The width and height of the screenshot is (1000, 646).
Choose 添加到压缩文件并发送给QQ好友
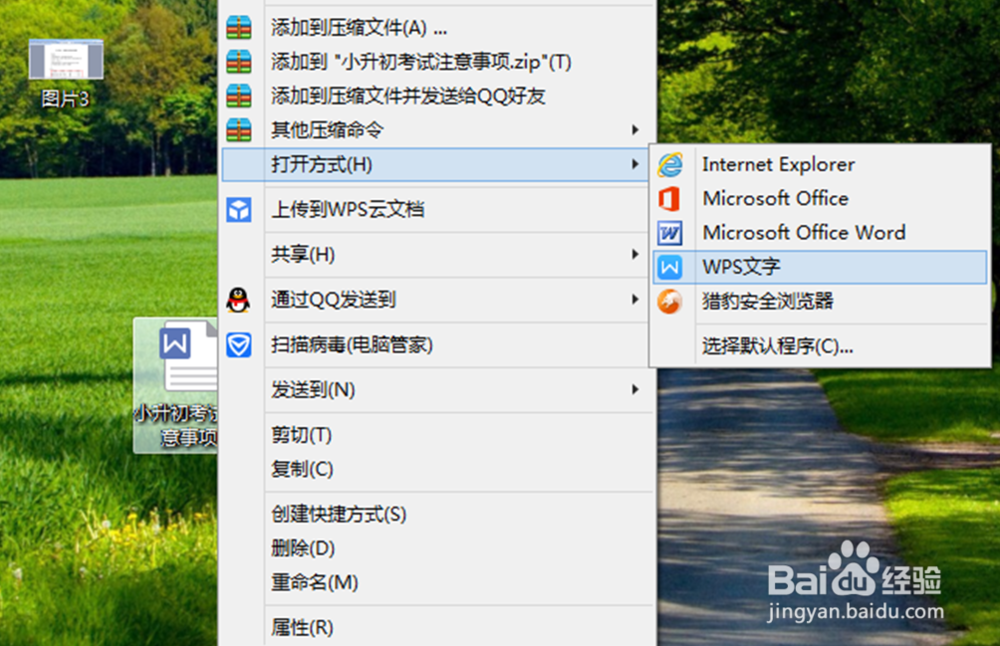point(438,96)
